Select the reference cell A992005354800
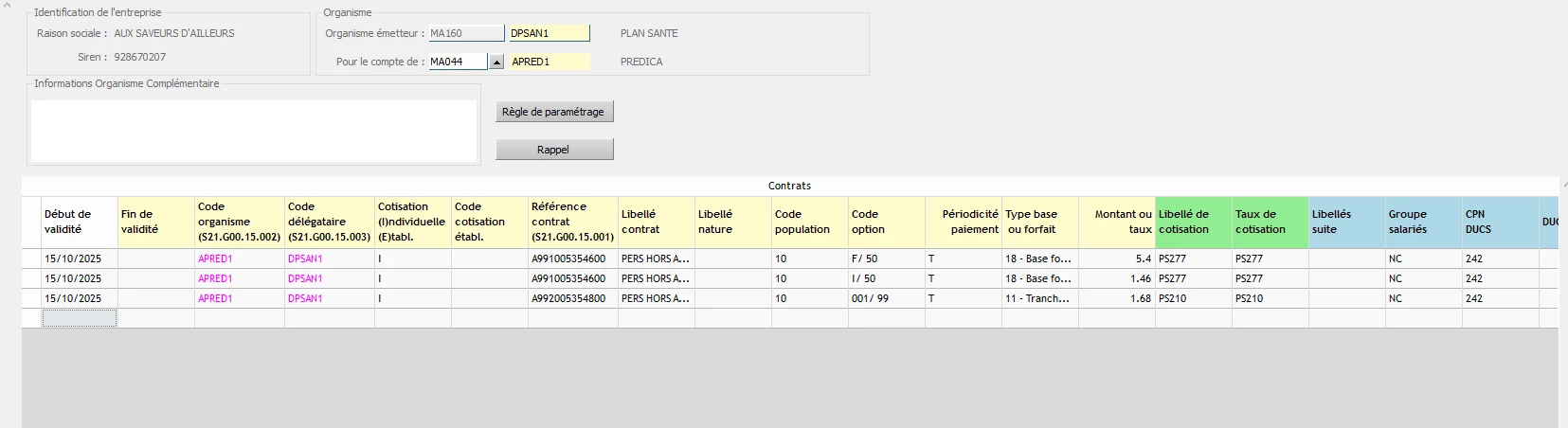Image resolution: width=1568 pixels, height=428 pixels. coord(573,298)
